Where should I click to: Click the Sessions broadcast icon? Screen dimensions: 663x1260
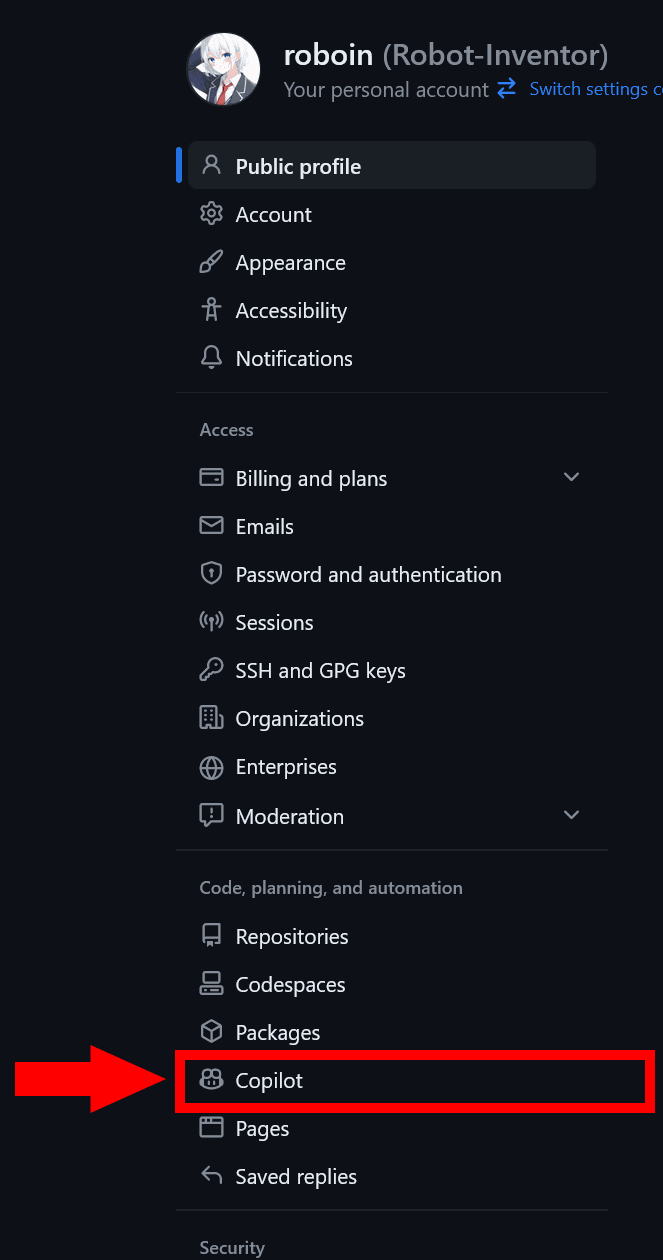click(211, 622)
